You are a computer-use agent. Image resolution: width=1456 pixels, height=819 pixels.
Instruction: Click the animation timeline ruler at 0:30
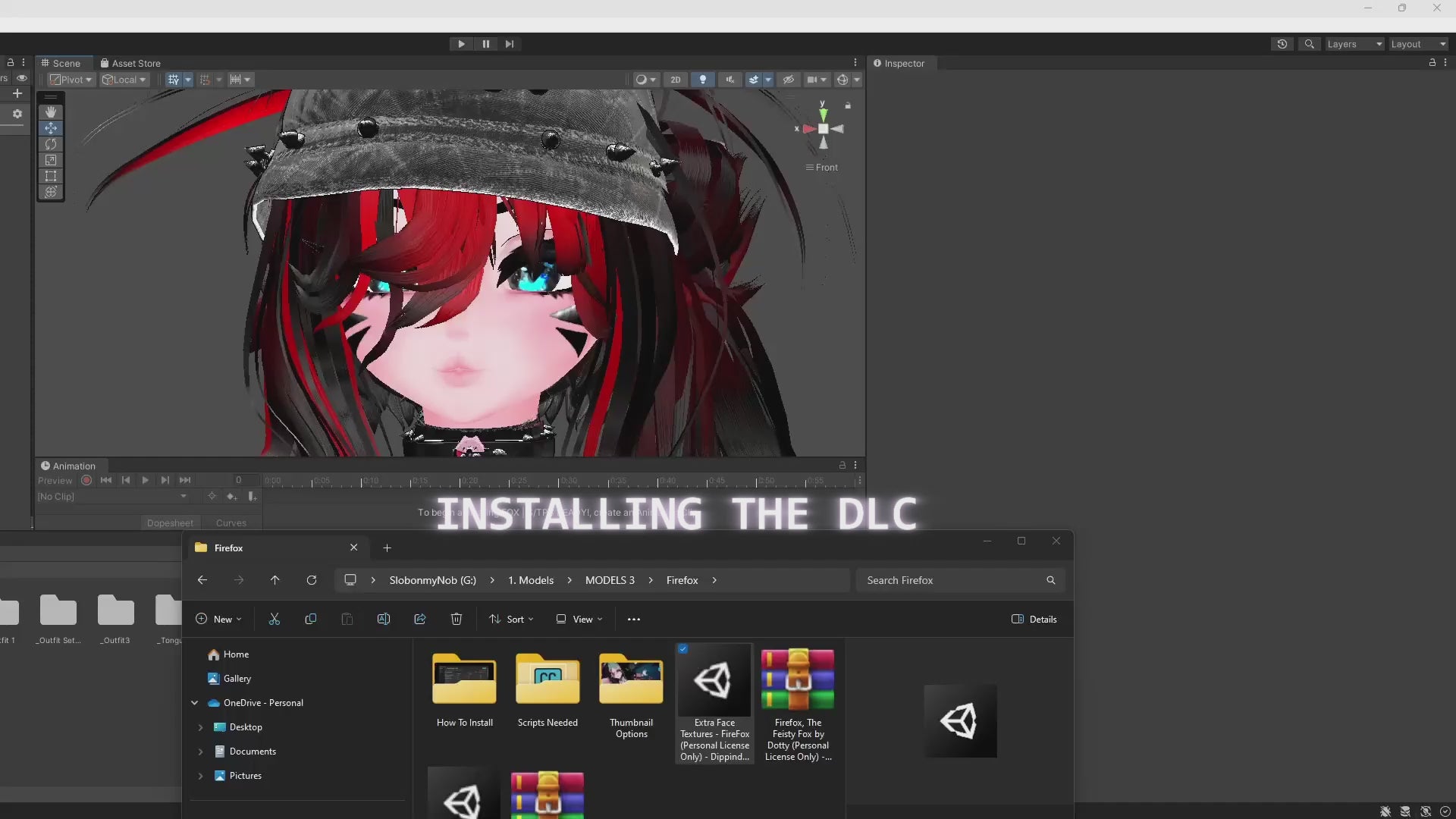point(560,481)
